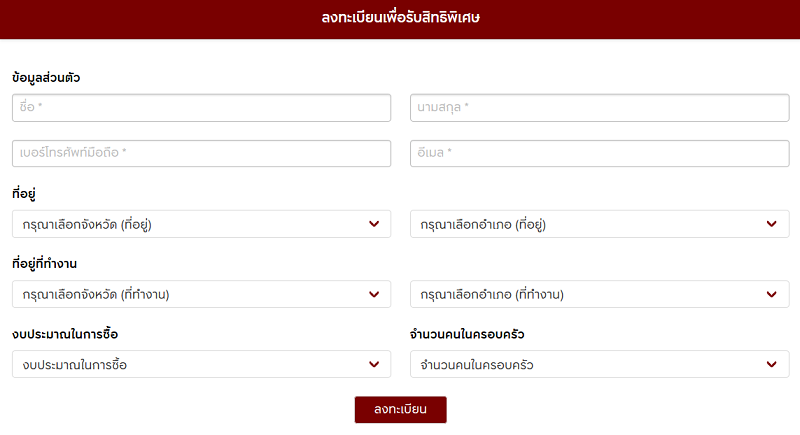
Task: Open the กรุณาเลือกจังหวัด (ที่อยู่) dropdown
Action: 202,224
